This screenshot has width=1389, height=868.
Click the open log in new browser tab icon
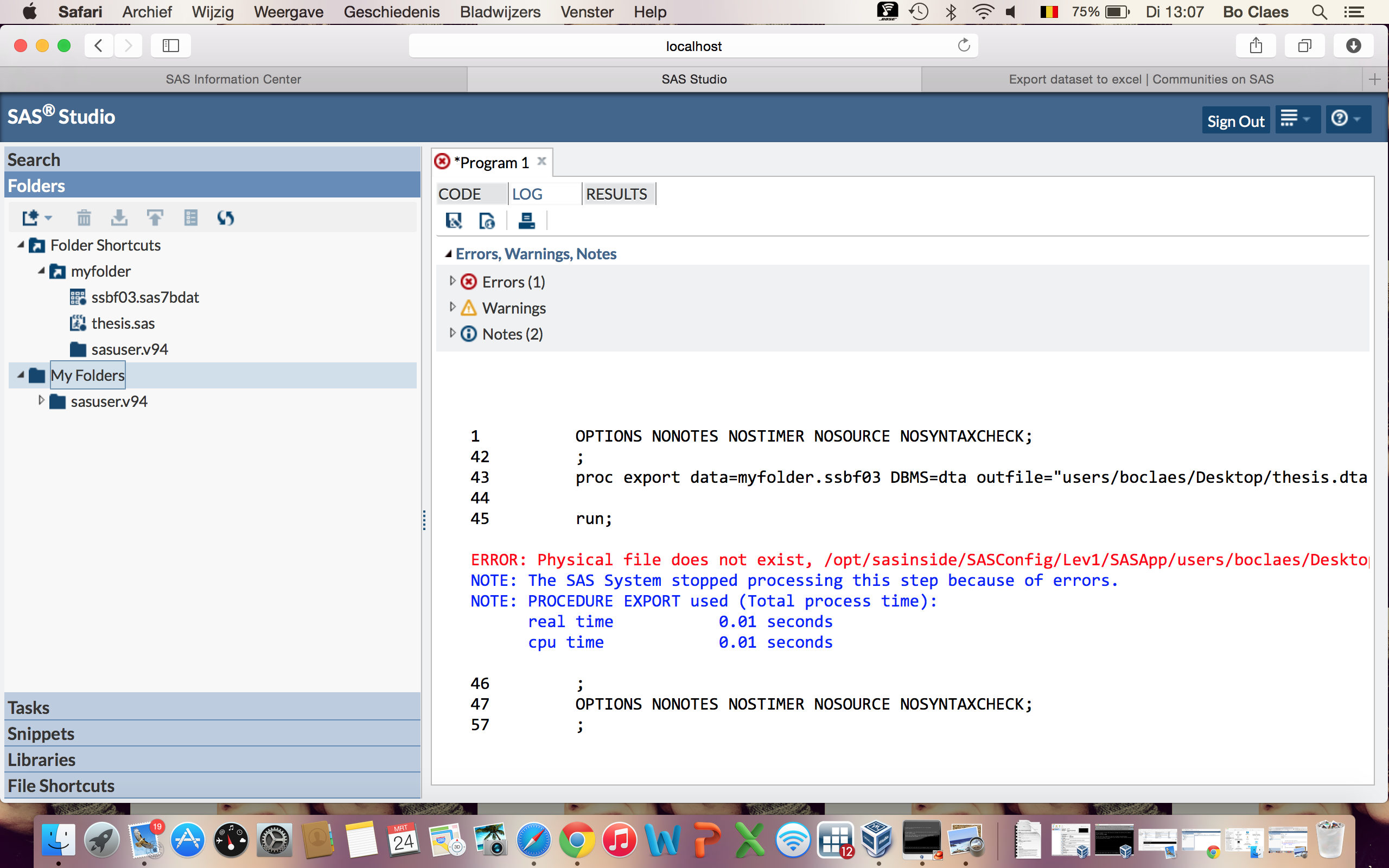point(487,221)
